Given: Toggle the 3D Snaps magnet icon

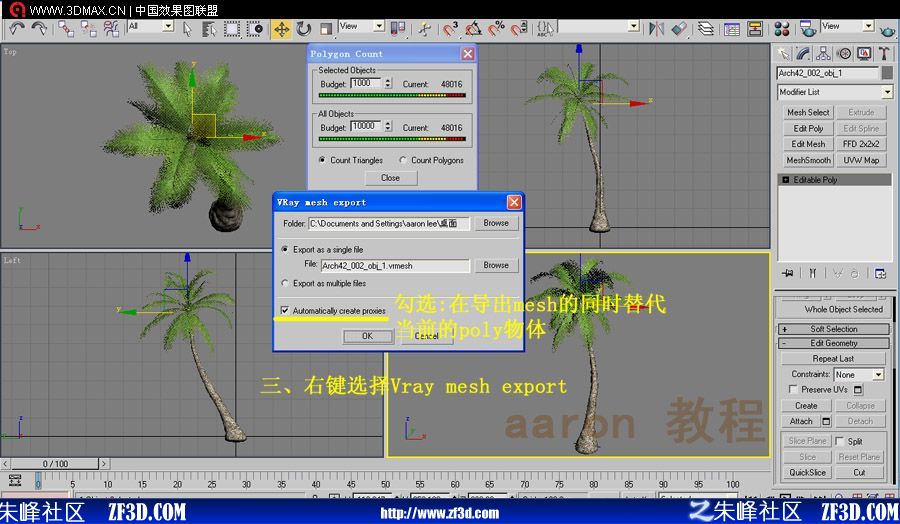Looking at the screenshot, I should pyautogui.click(x=451, y=29).
